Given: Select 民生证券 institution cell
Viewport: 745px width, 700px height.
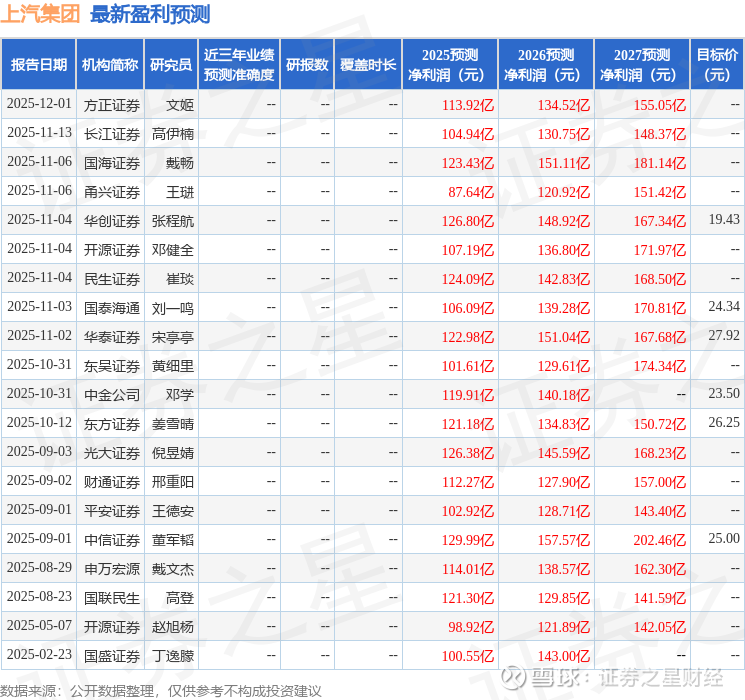Looking at the screenshot, I should pos(112,279).
